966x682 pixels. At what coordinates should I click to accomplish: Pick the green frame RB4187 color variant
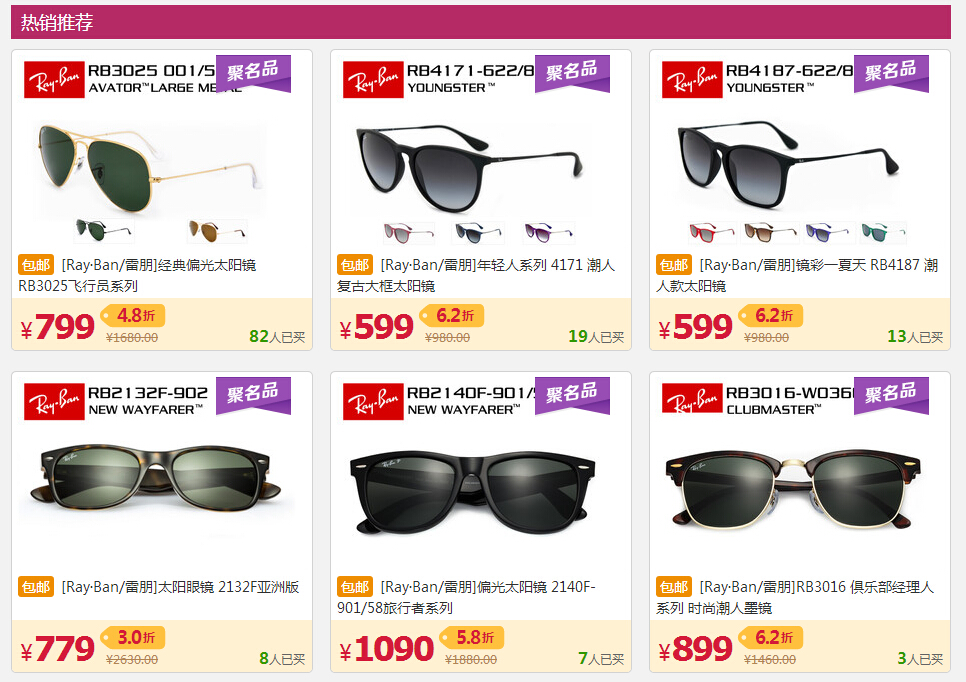[883, 233]
